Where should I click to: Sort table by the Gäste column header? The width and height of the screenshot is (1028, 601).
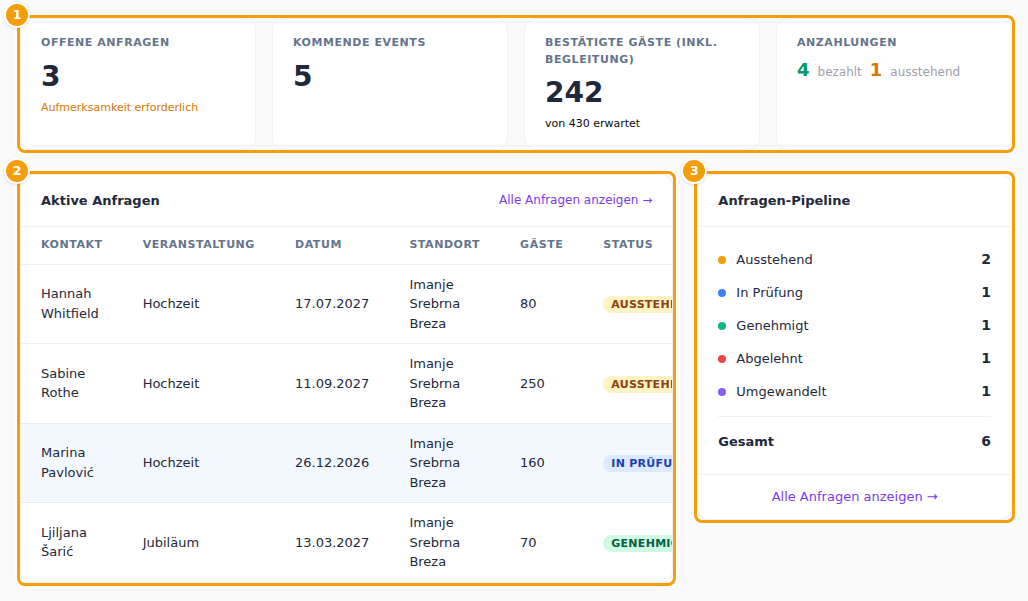tap(541, 244)
